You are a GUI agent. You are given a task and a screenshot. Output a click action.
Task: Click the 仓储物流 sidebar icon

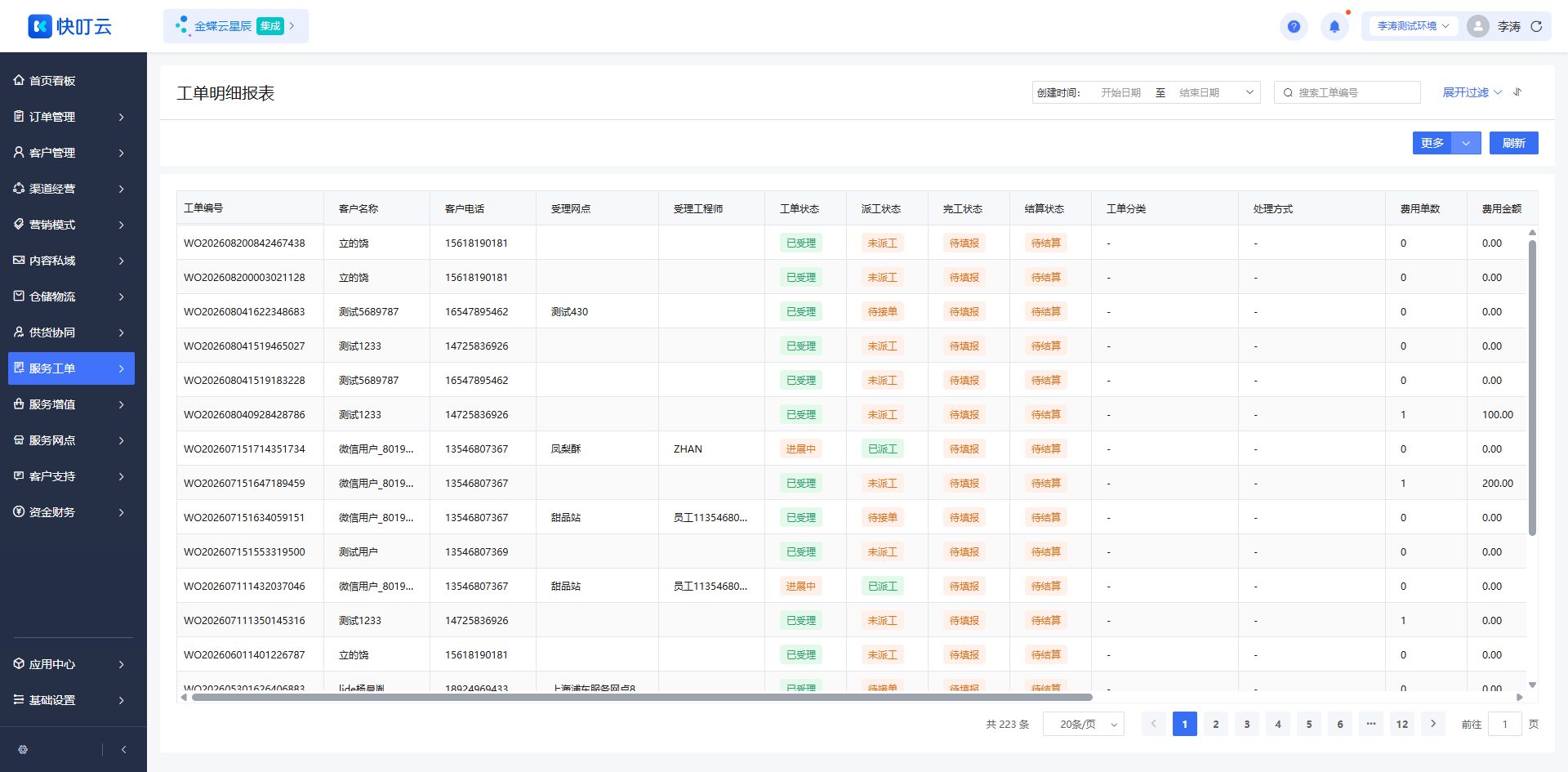[x=19, y=296]
